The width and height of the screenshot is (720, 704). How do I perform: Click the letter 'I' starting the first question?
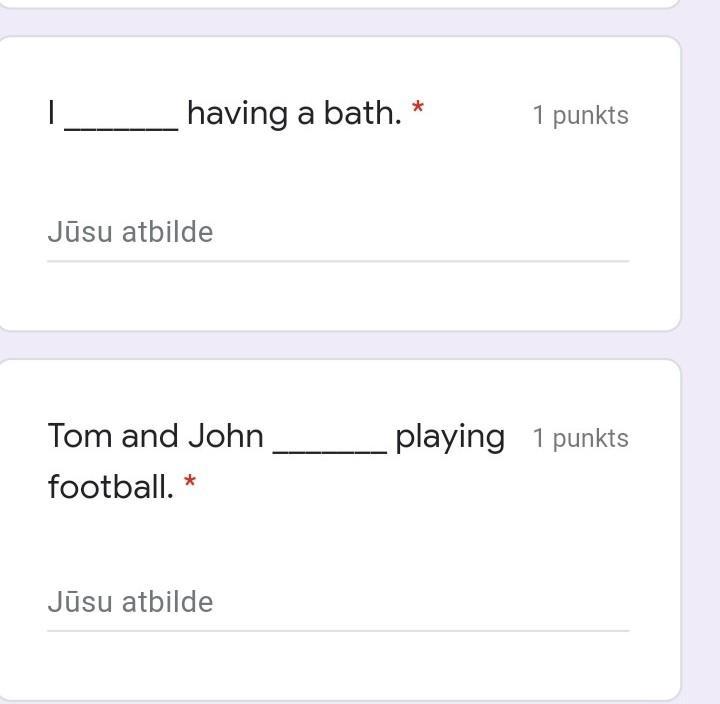click(51, 113)
